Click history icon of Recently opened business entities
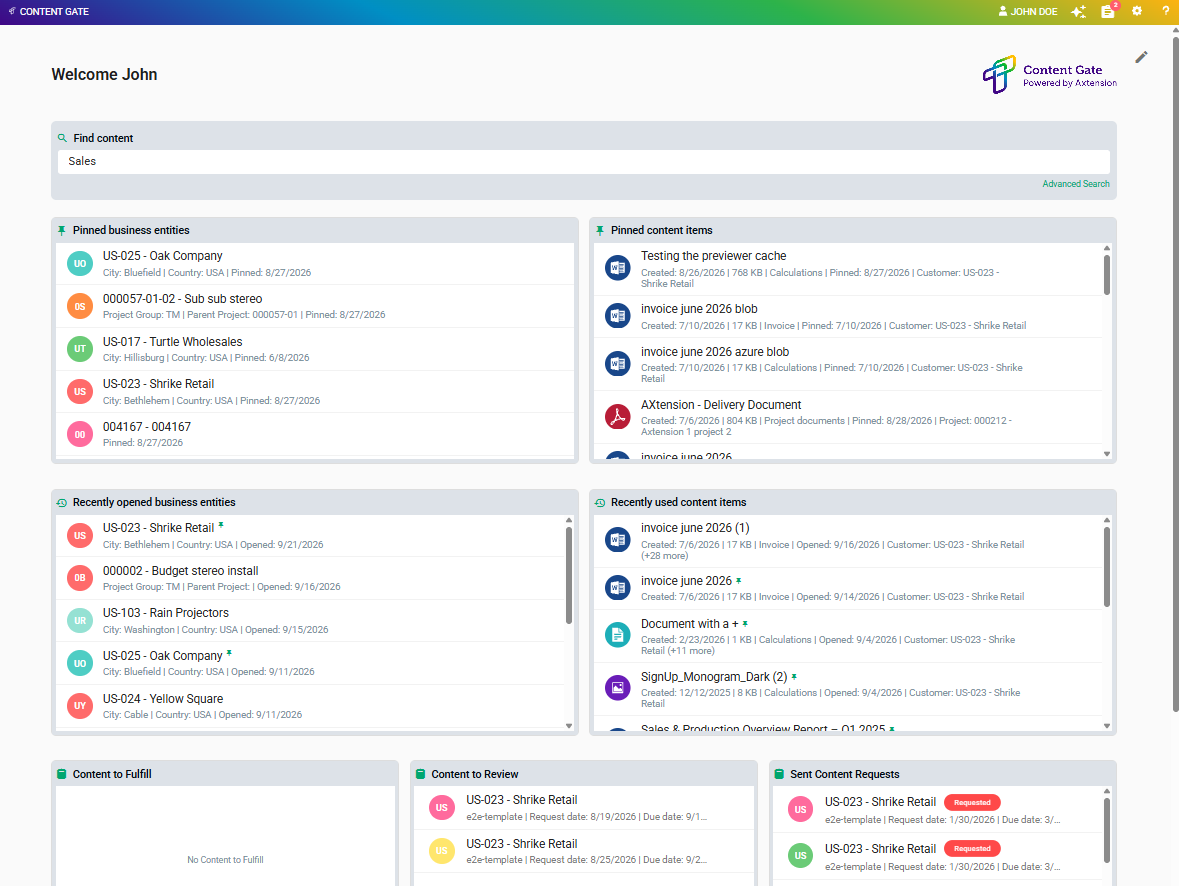Viewport: 1179px width, 886px height. click(62, 502)
